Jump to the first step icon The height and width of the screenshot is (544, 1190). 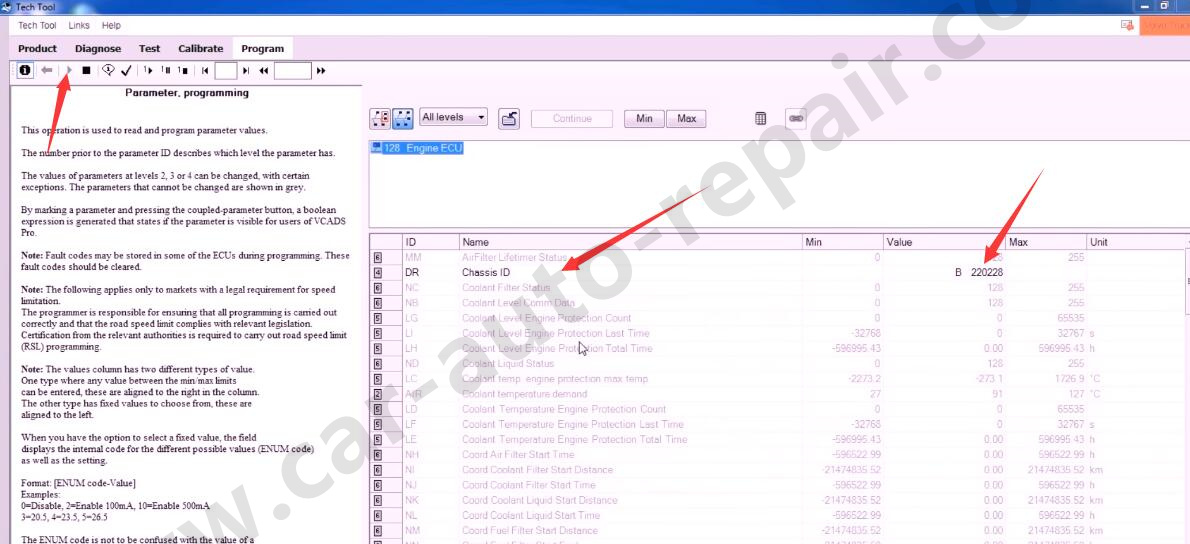pyautogui.click(x=205, y=71)
